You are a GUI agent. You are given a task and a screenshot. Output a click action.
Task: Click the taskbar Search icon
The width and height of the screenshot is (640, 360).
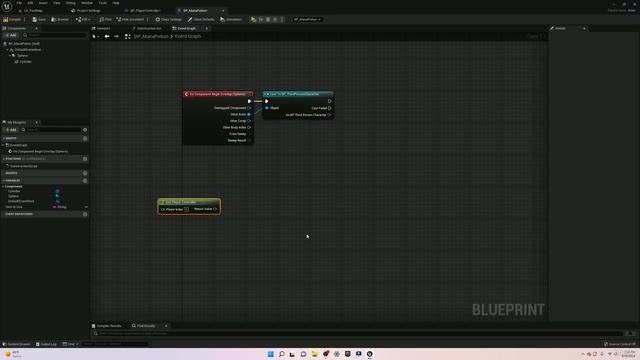click(x=282, y=354)
